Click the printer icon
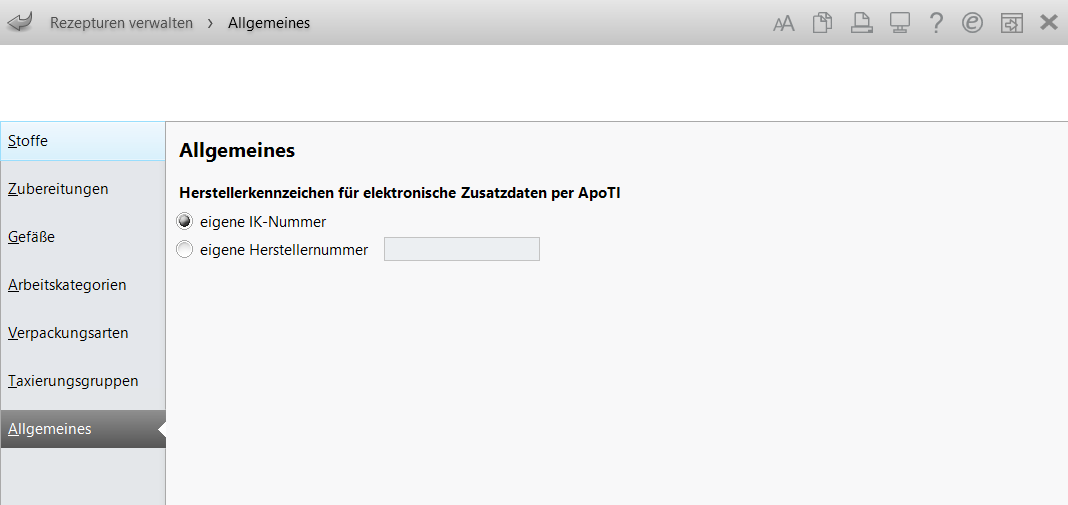This screenshot has height=505, width=1068. tap(862, 23)
